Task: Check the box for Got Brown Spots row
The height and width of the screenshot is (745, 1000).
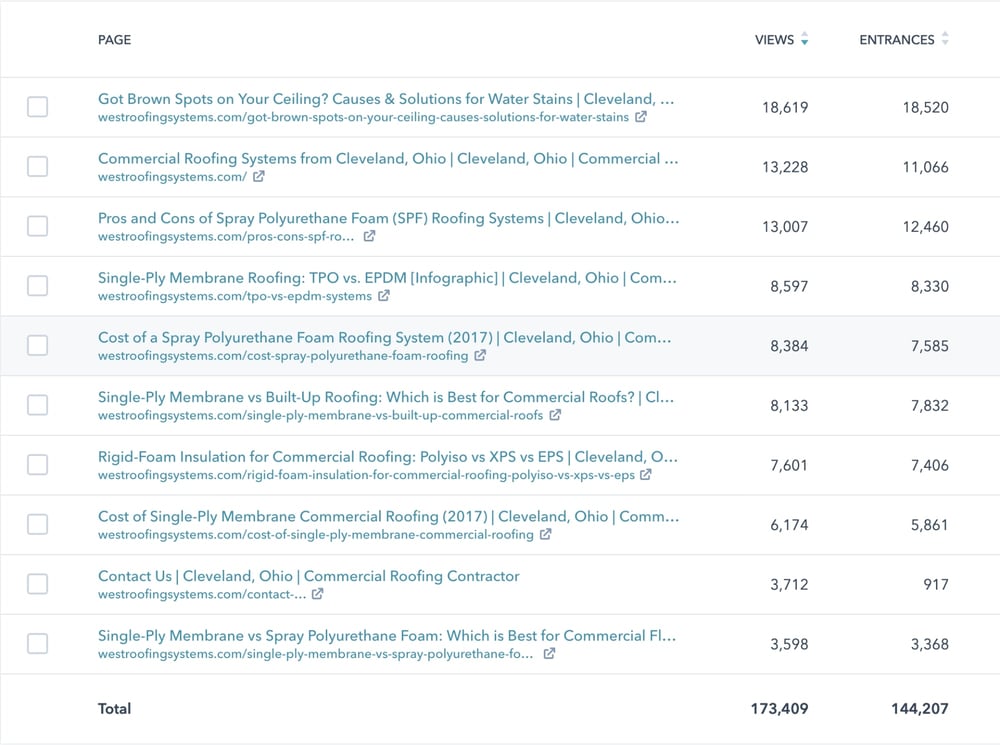Action: tap(37, 107)
